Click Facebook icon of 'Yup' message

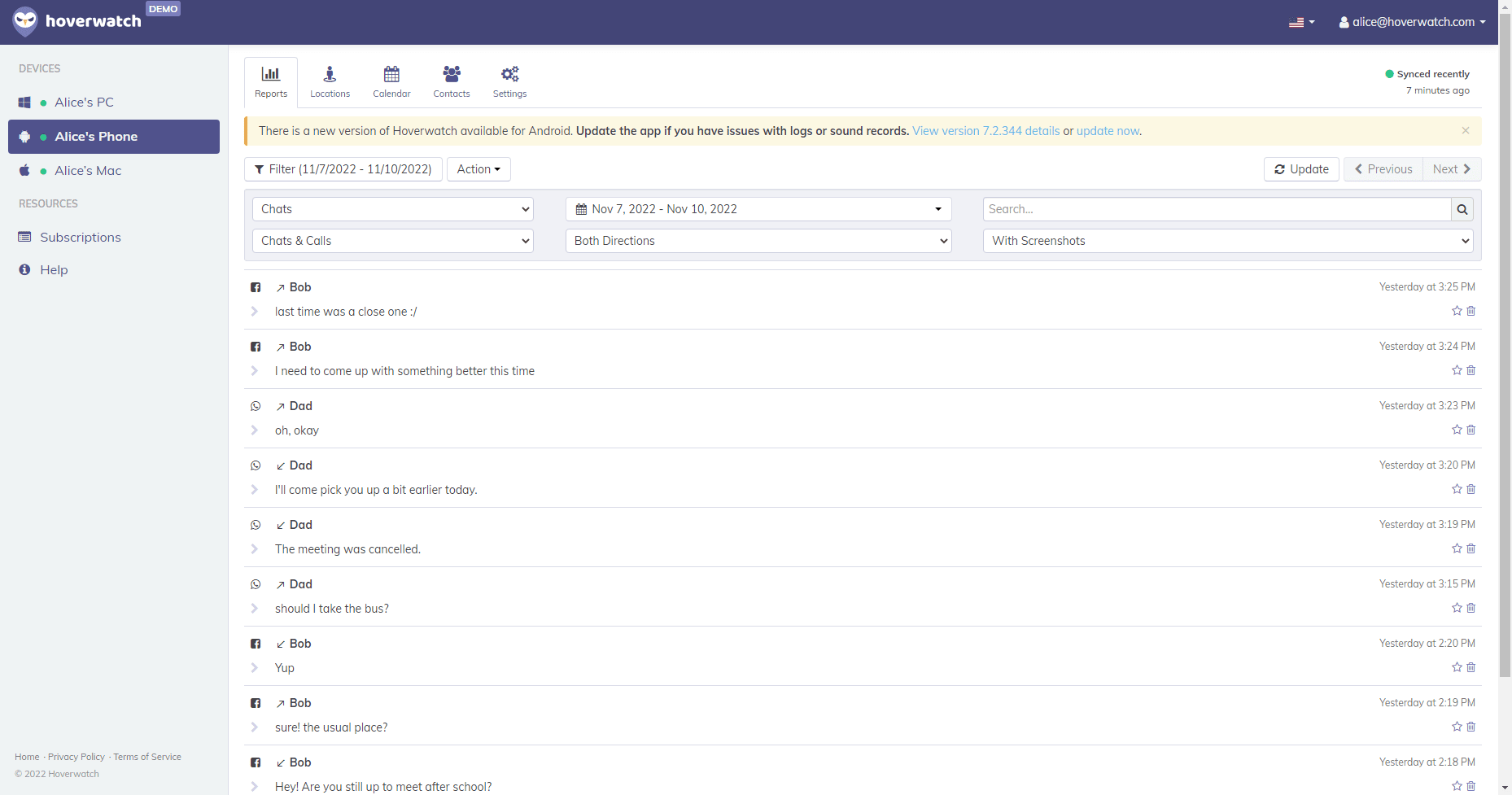pos(256,644)
